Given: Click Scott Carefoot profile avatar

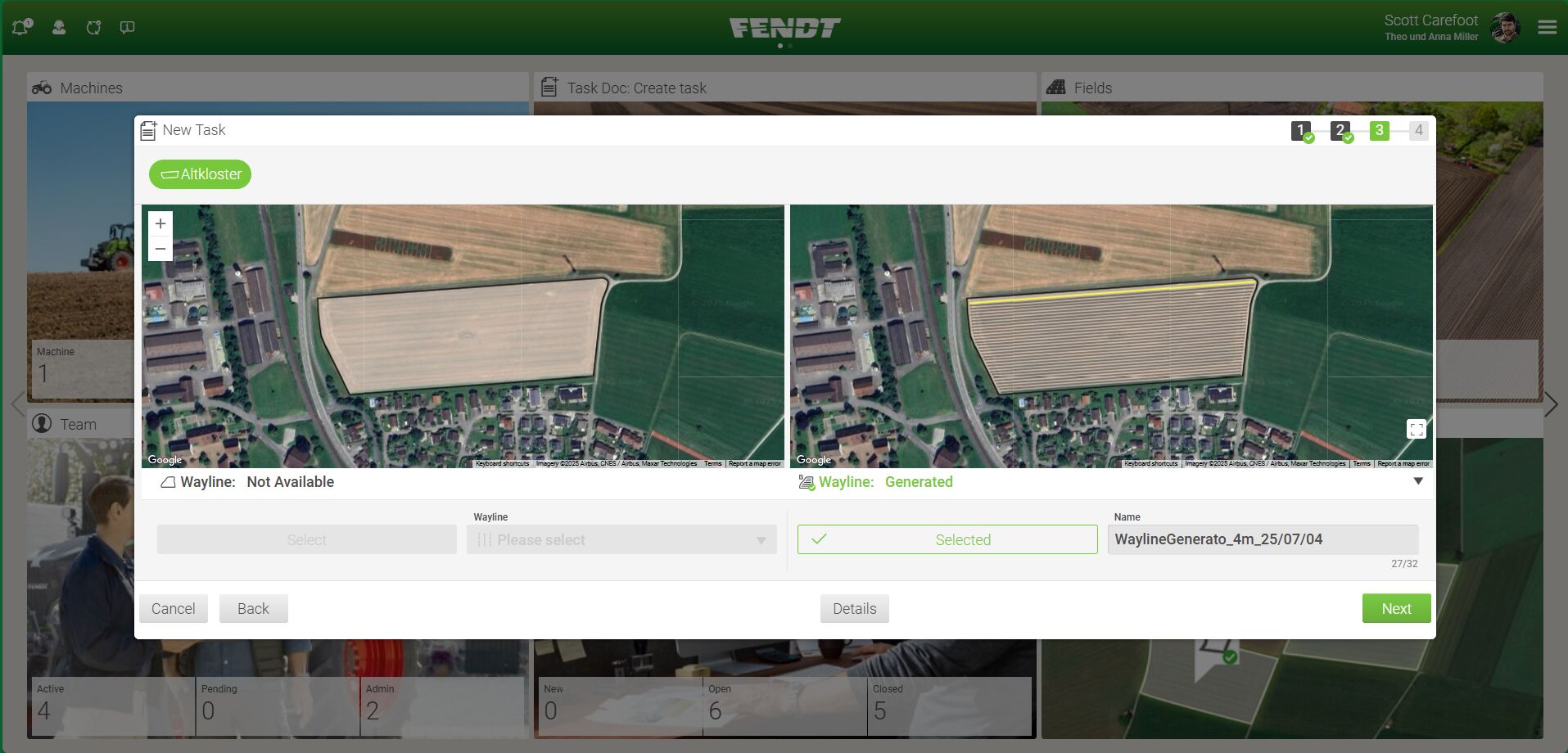Looking at the screenshot, I should point(1505,27).
